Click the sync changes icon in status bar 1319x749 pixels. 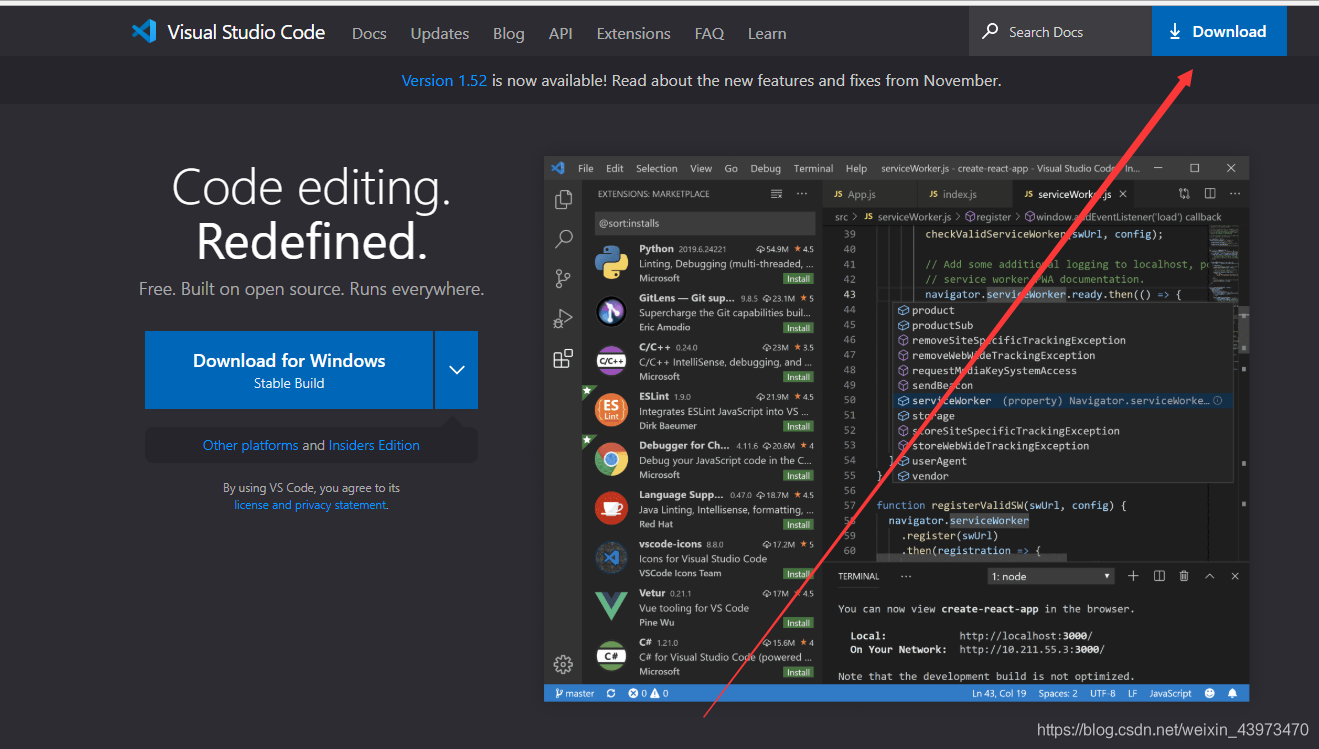pos(611,693)
